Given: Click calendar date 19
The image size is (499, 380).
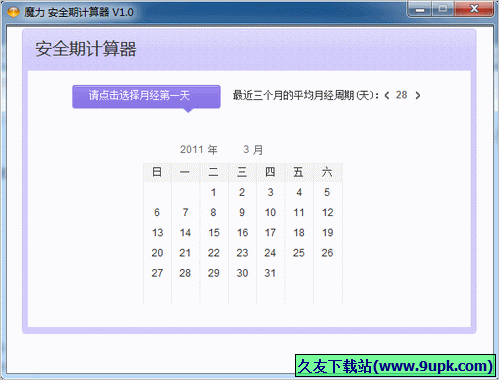Looking at the screenshot, I should [327, 233].
